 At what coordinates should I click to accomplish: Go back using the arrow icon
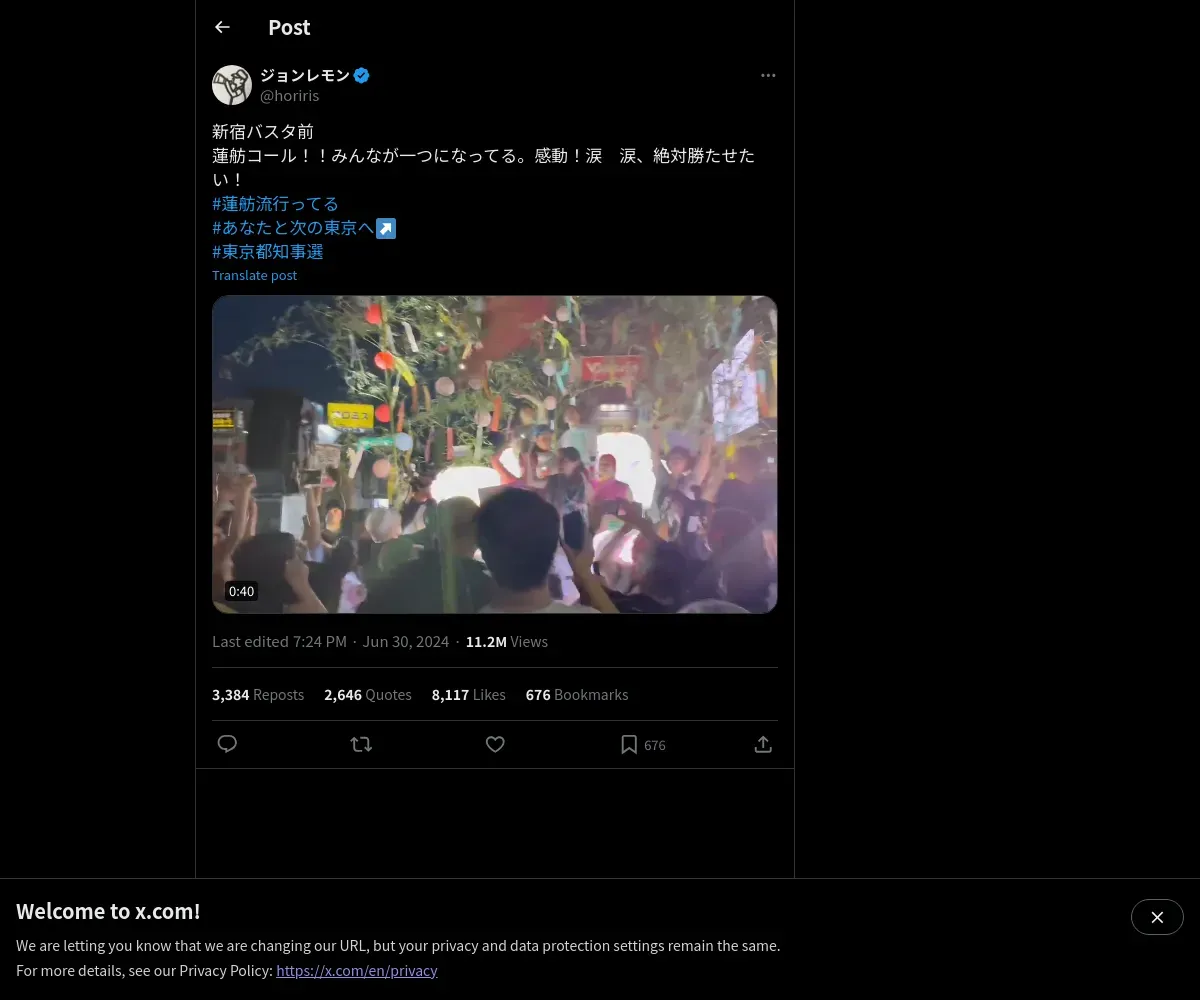tap(222, 27)
